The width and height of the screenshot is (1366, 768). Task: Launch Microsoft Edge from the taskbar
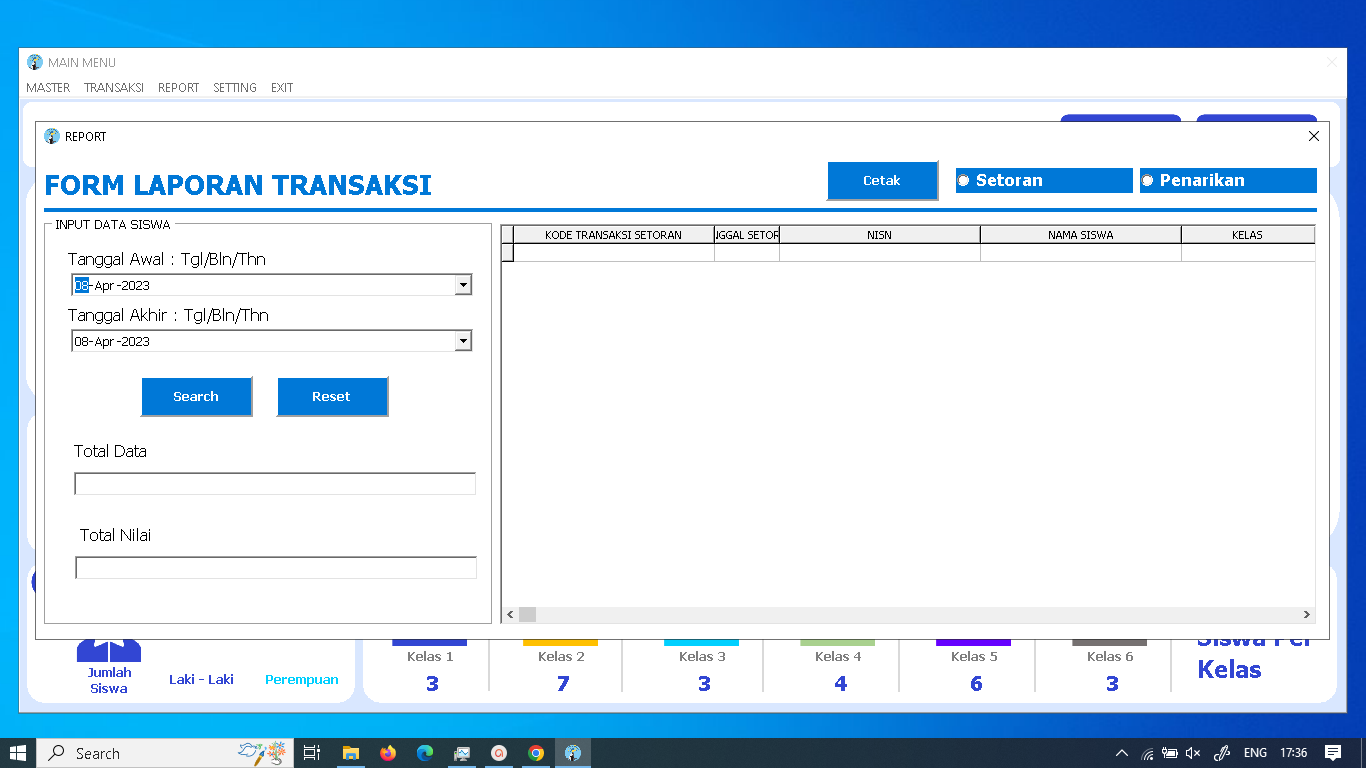pos(423,752)
